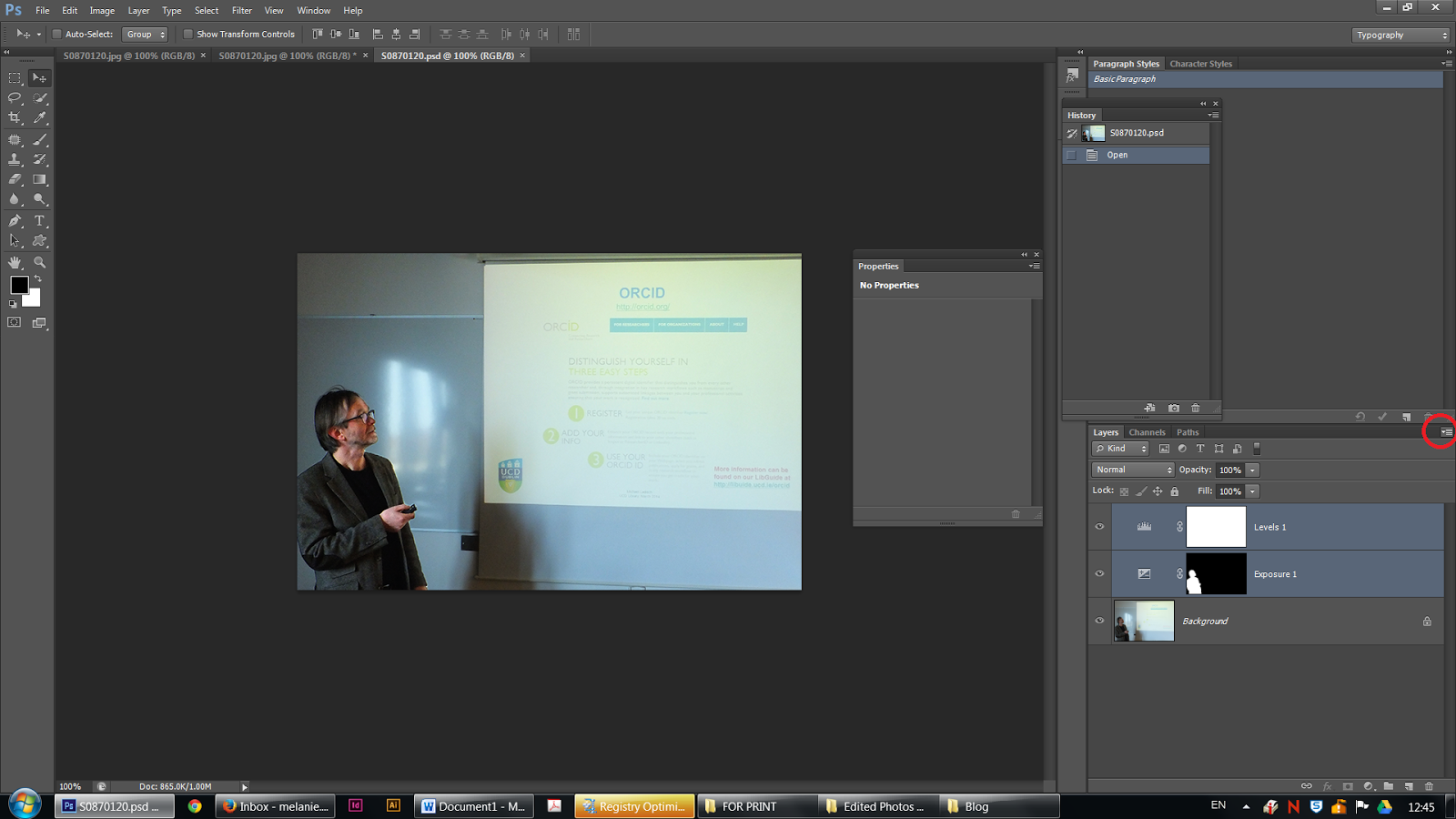This screenshot has height=819, width=1456.
Task: Select the Horizontal Type tool
Action: [x=39, y=220]
